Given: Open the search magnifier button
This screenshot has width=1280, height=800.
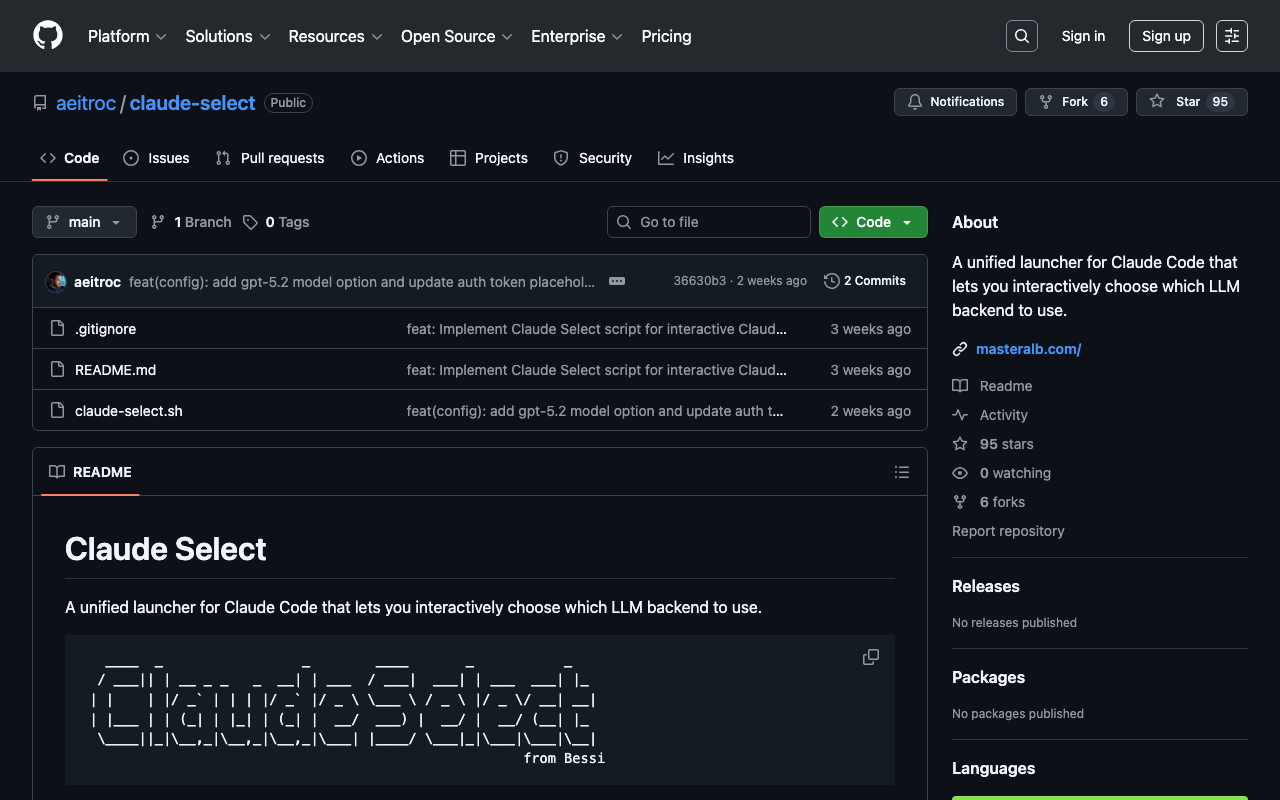Looking at the screenshot, I should pos(1021,36).
